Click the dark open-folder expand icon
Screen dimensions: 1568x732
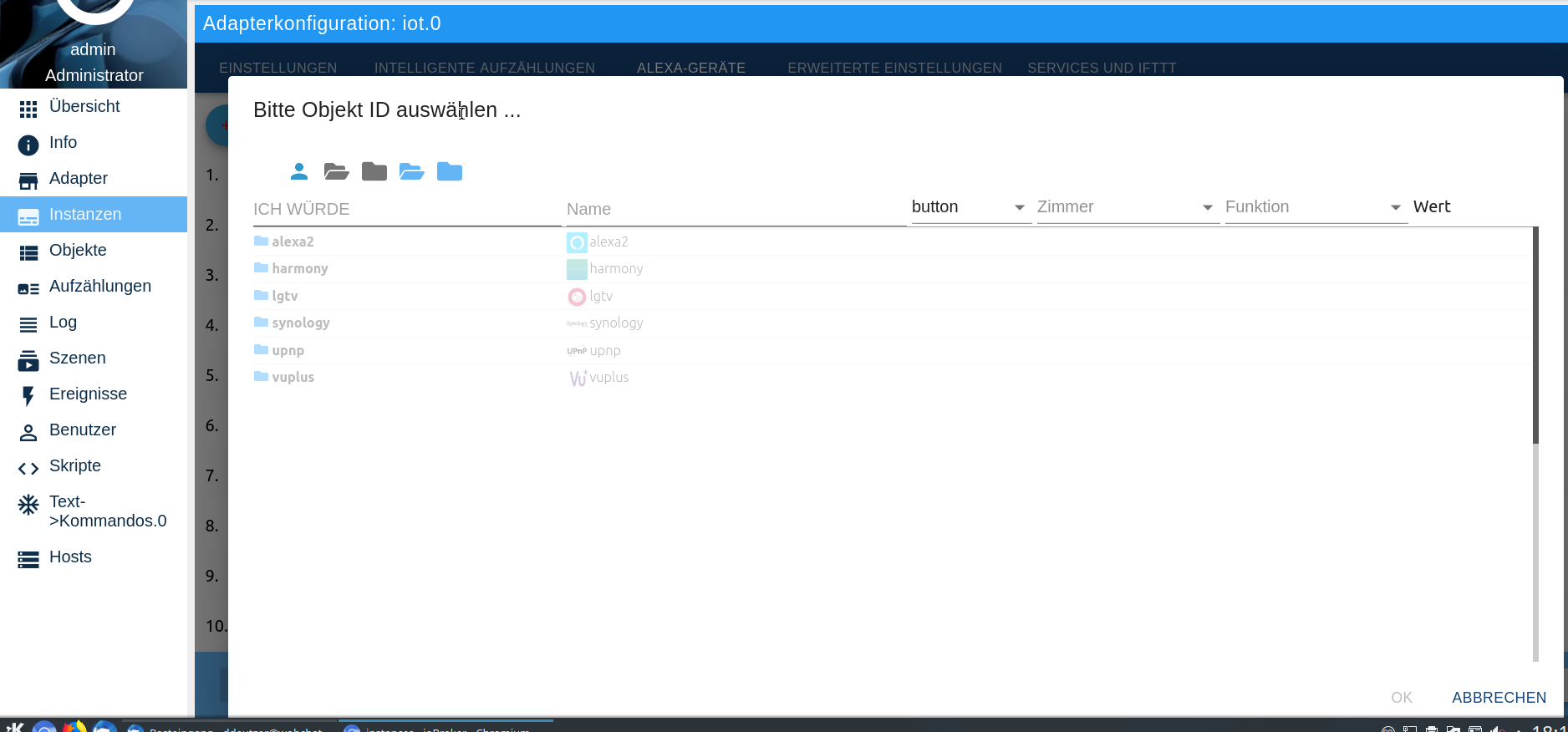point(337,171)
